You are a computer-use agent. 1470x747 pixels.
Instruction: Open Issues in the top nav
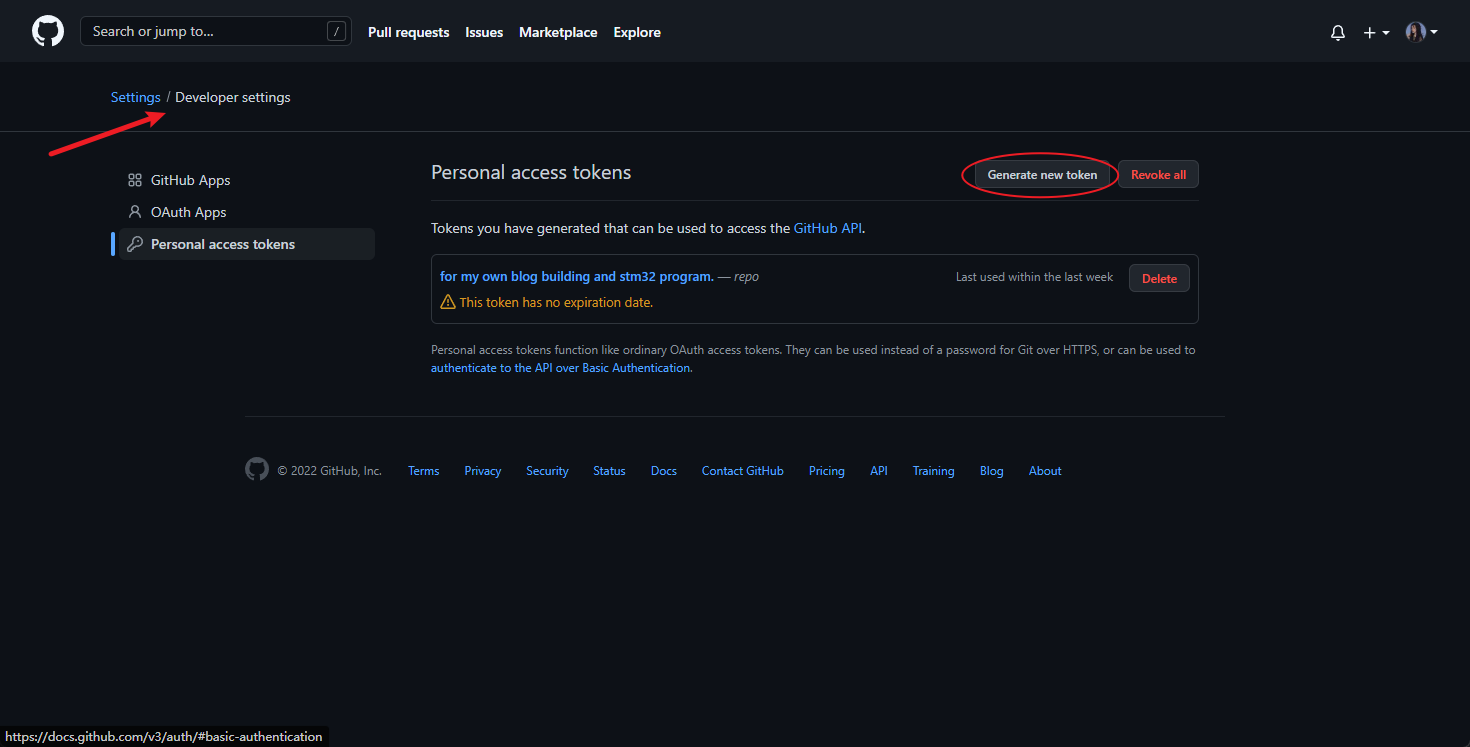[484, 32]
